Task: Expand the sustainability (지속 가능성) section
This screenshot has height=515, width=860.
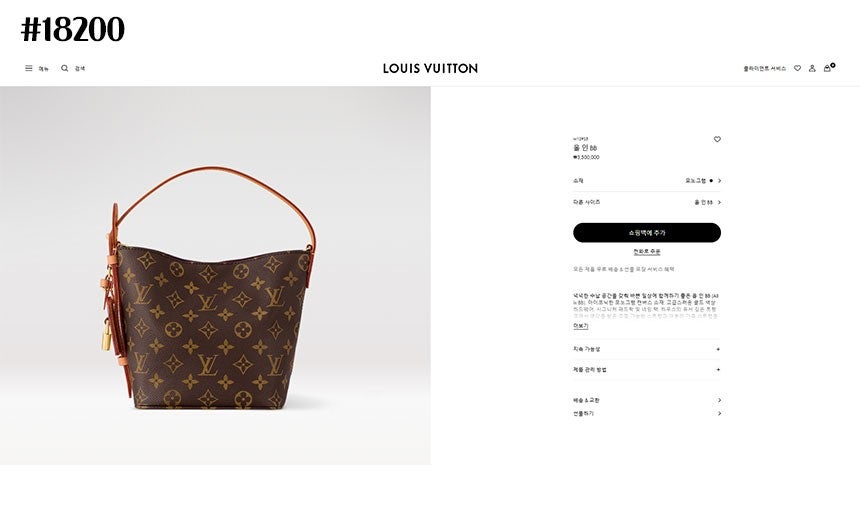Action: (x=647, y=349)
